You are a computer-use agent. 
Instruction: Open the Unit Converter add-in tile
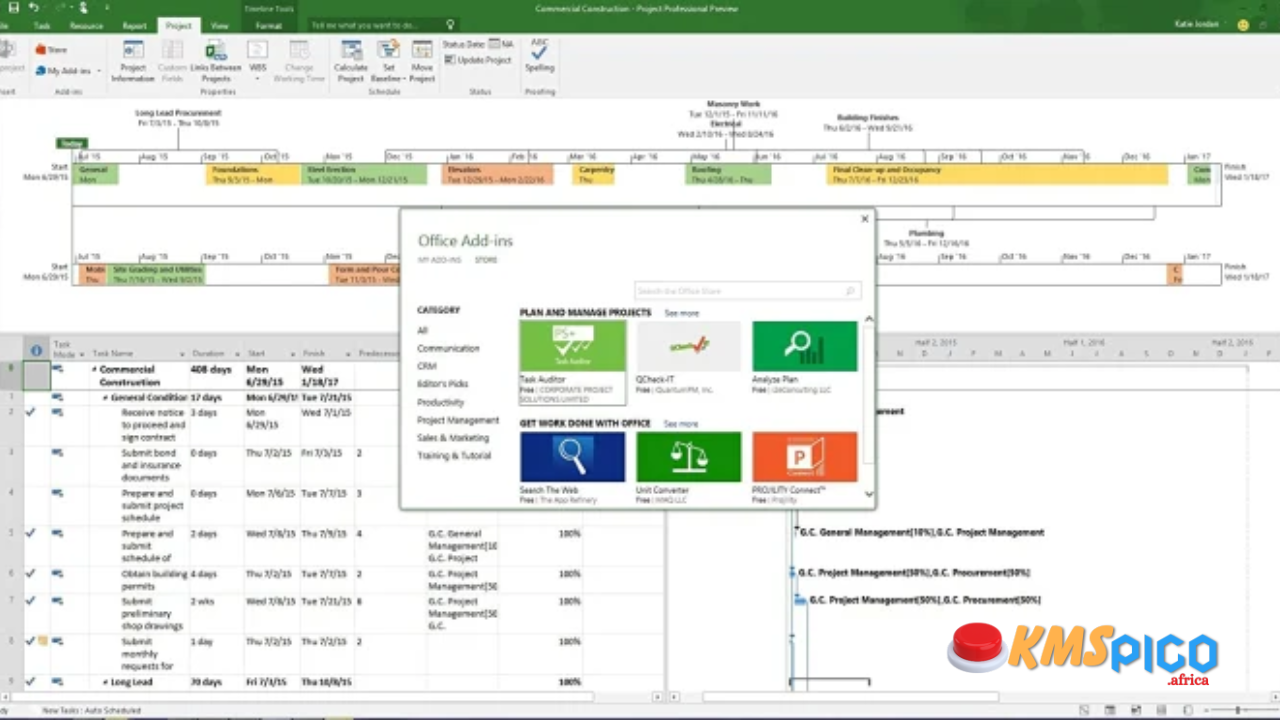point(689,468)
